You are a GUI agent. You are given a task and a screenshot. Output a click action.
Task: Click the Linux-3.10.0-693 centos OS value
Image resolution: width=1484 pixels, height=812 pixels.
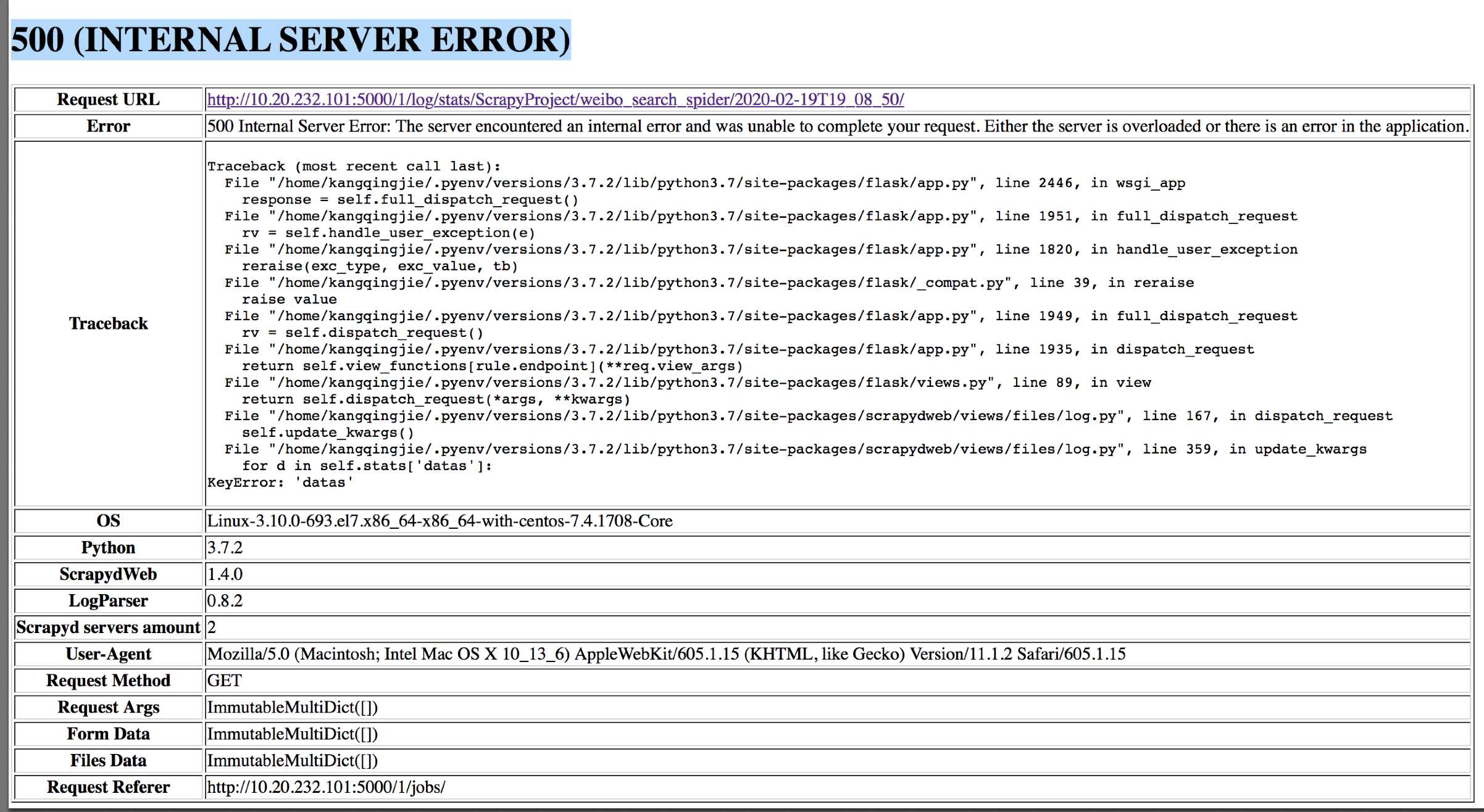pos(440,521)
